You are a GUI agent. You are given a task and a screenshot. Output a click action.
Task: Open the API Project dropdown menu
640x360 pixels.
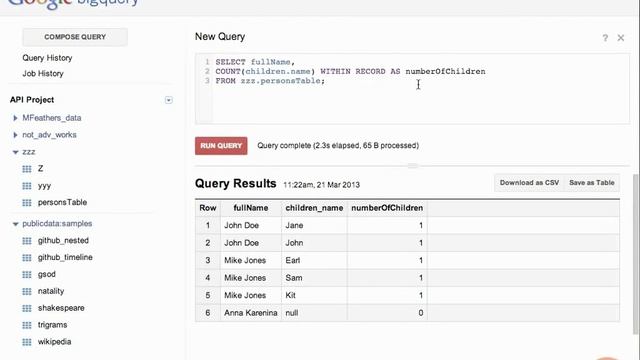click(169, 100)
